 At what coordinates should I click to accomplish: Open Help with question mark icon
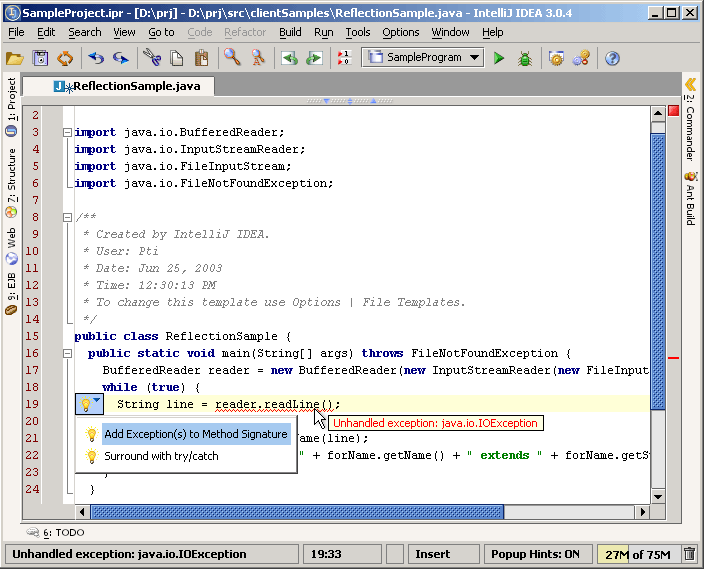[612, 58]
